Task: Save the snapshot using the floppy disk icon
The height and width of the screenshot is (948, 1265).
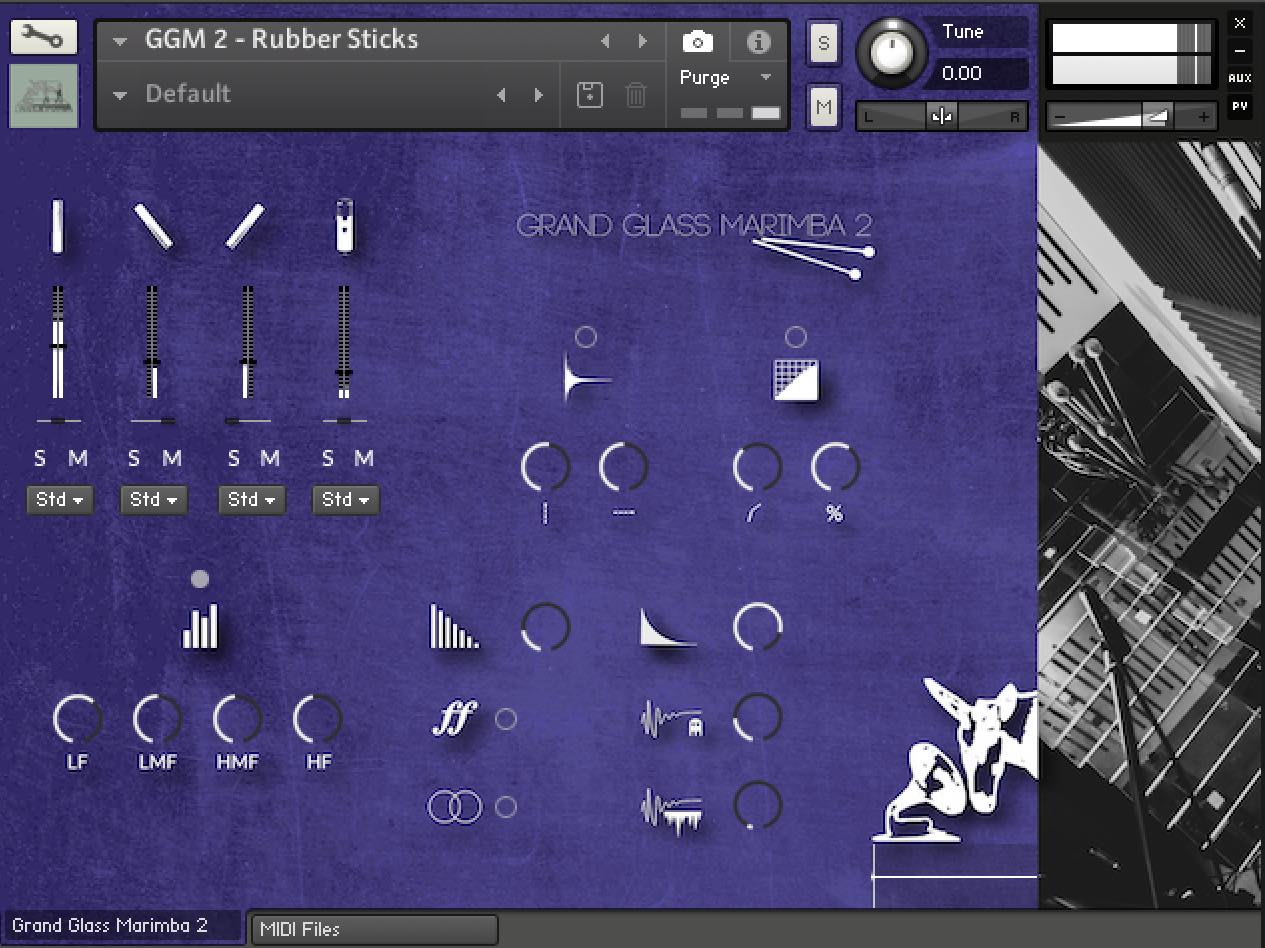Action: tap(590, 95)
